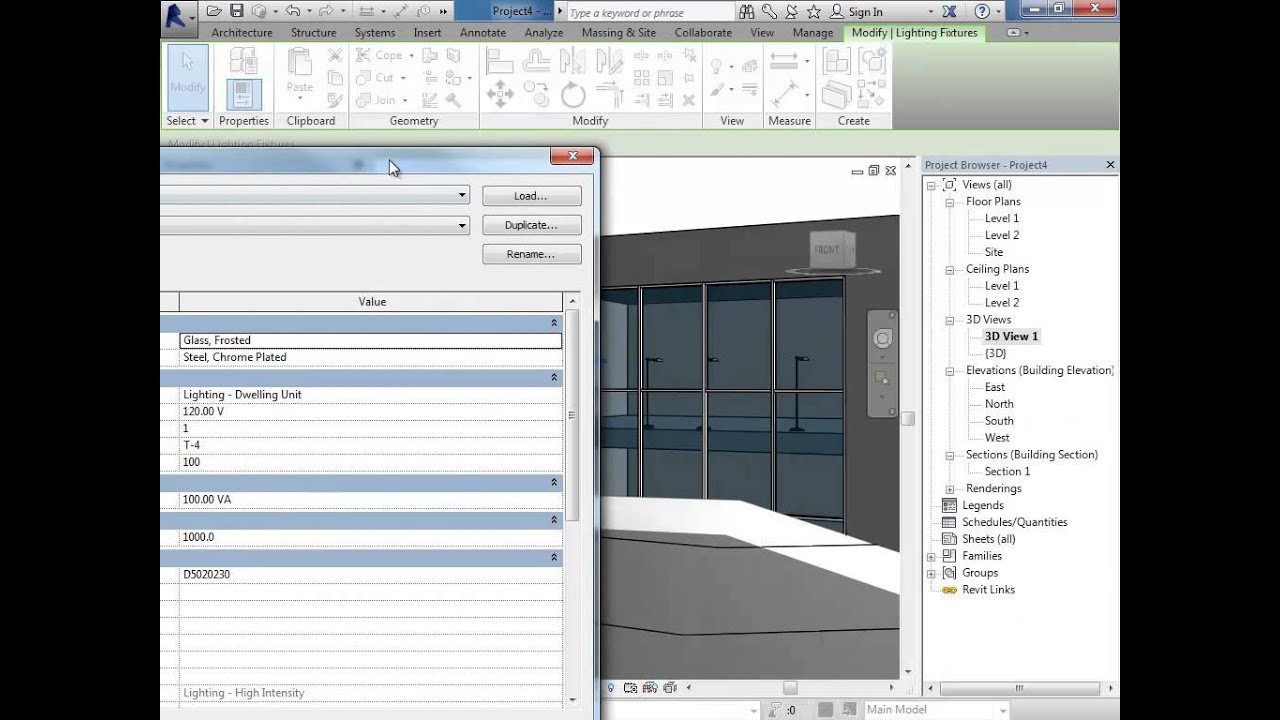Open the Structure ribbon tab
Viewport: 1280px width, 720px height.
313,33
